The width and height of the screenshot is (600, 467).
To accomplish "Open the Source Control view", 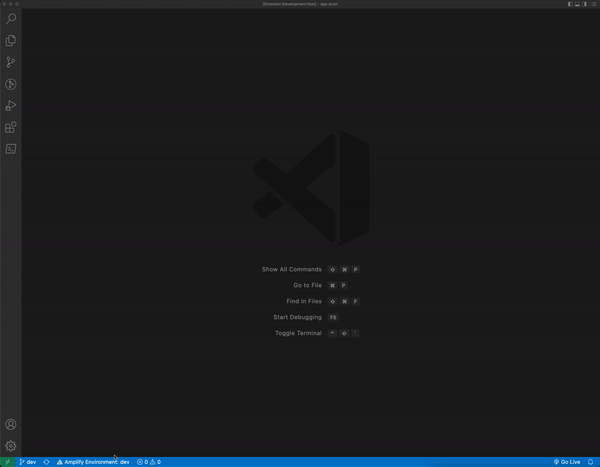I will point(11,62).
